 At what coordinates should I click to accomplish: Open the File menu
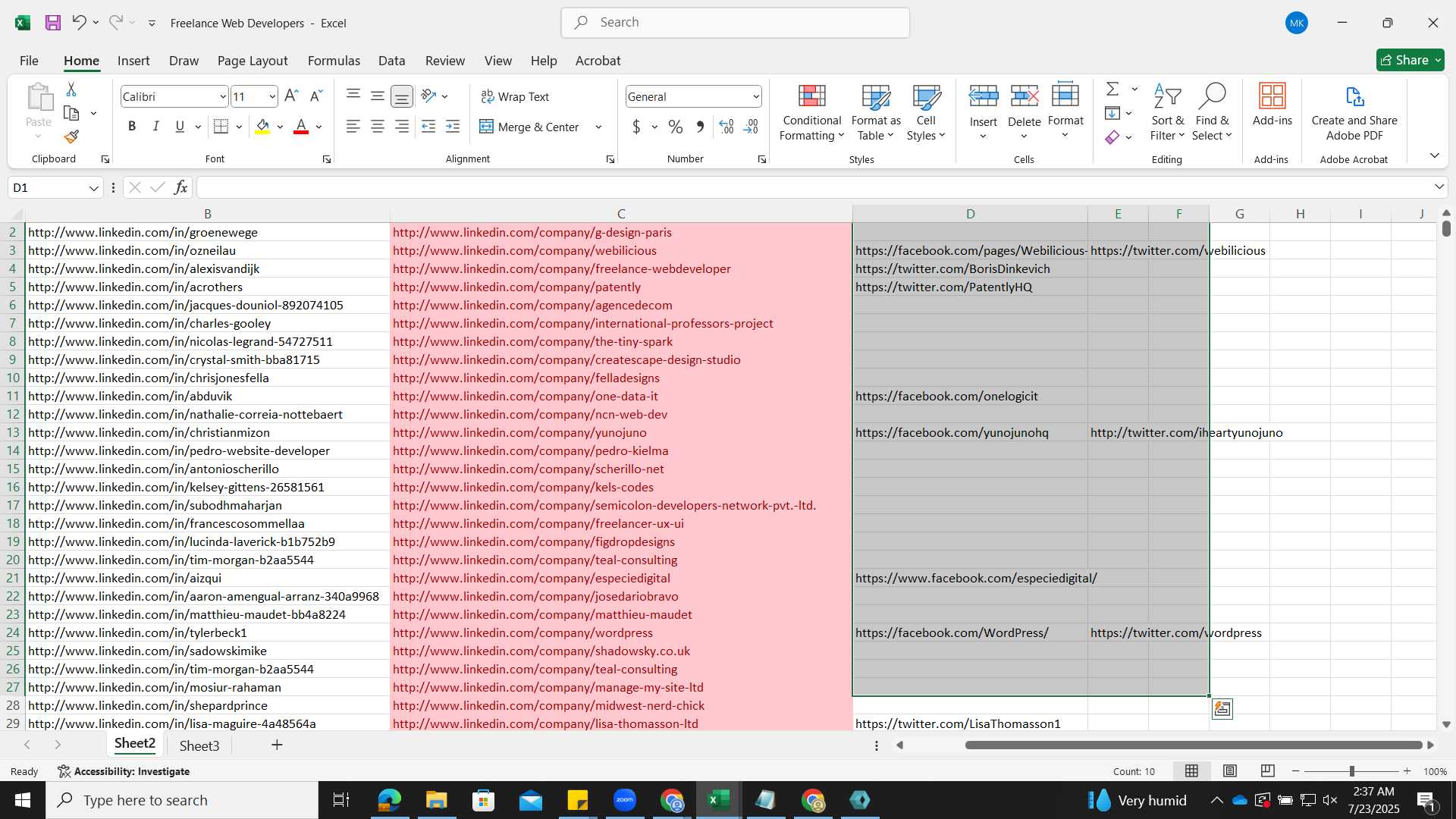29,61
